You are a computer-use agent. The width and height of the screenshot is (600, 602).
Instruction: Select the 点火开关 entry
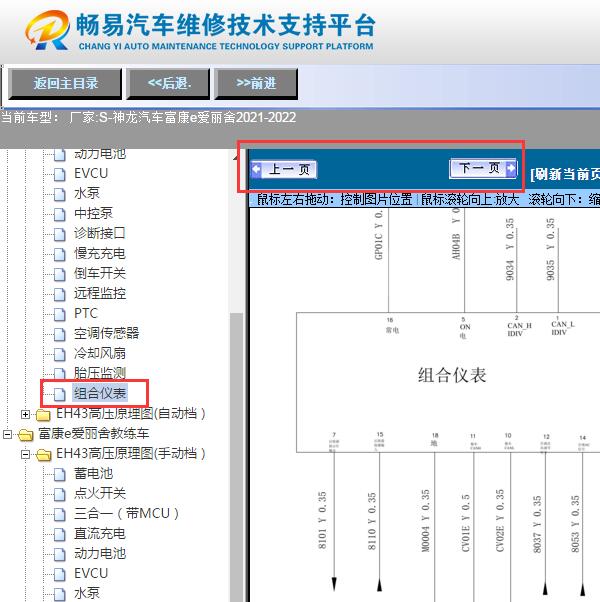(99, 494)
